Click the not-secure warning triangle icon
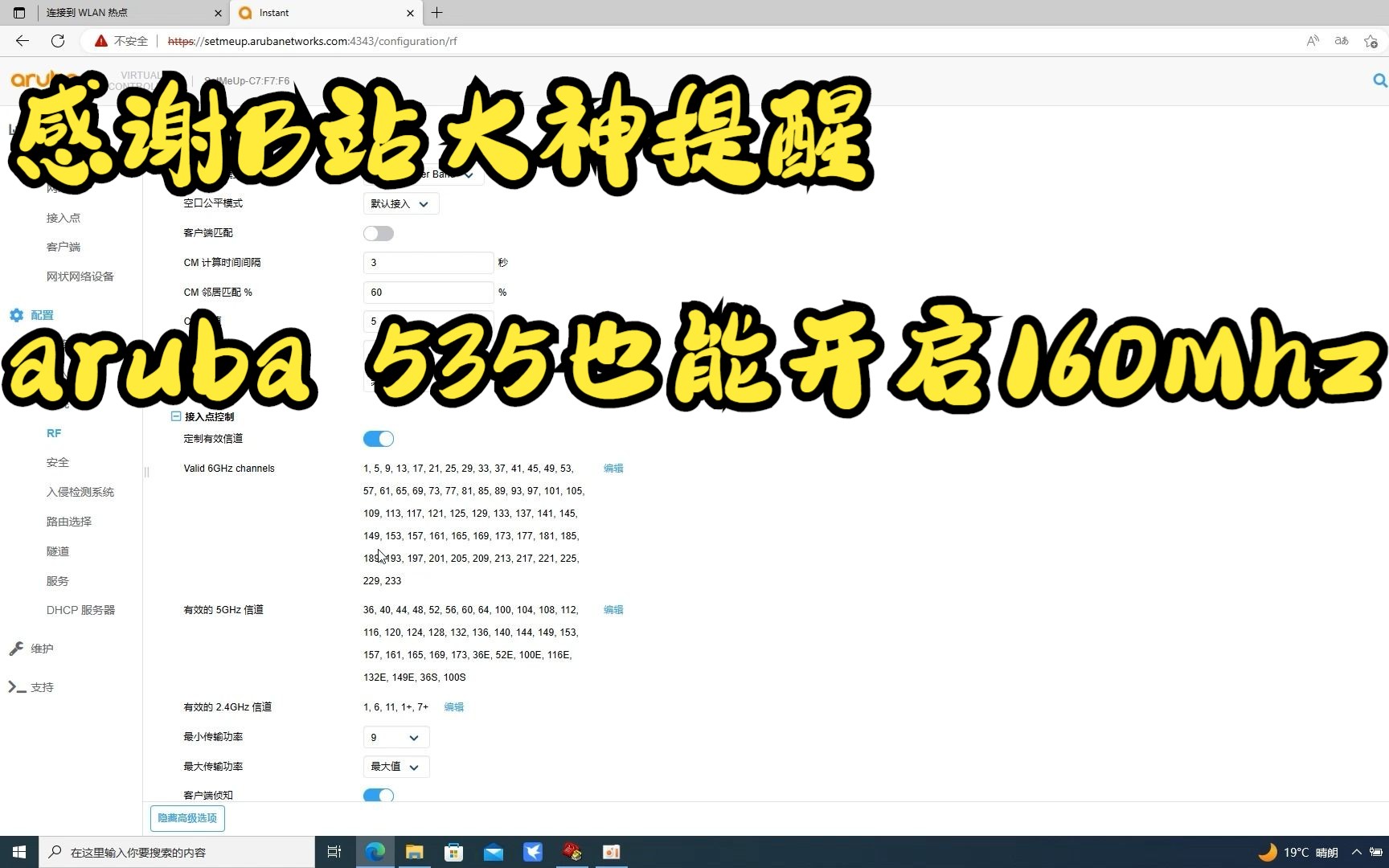The width and height of the screenshot is (1389, 868). coord(101,41)
